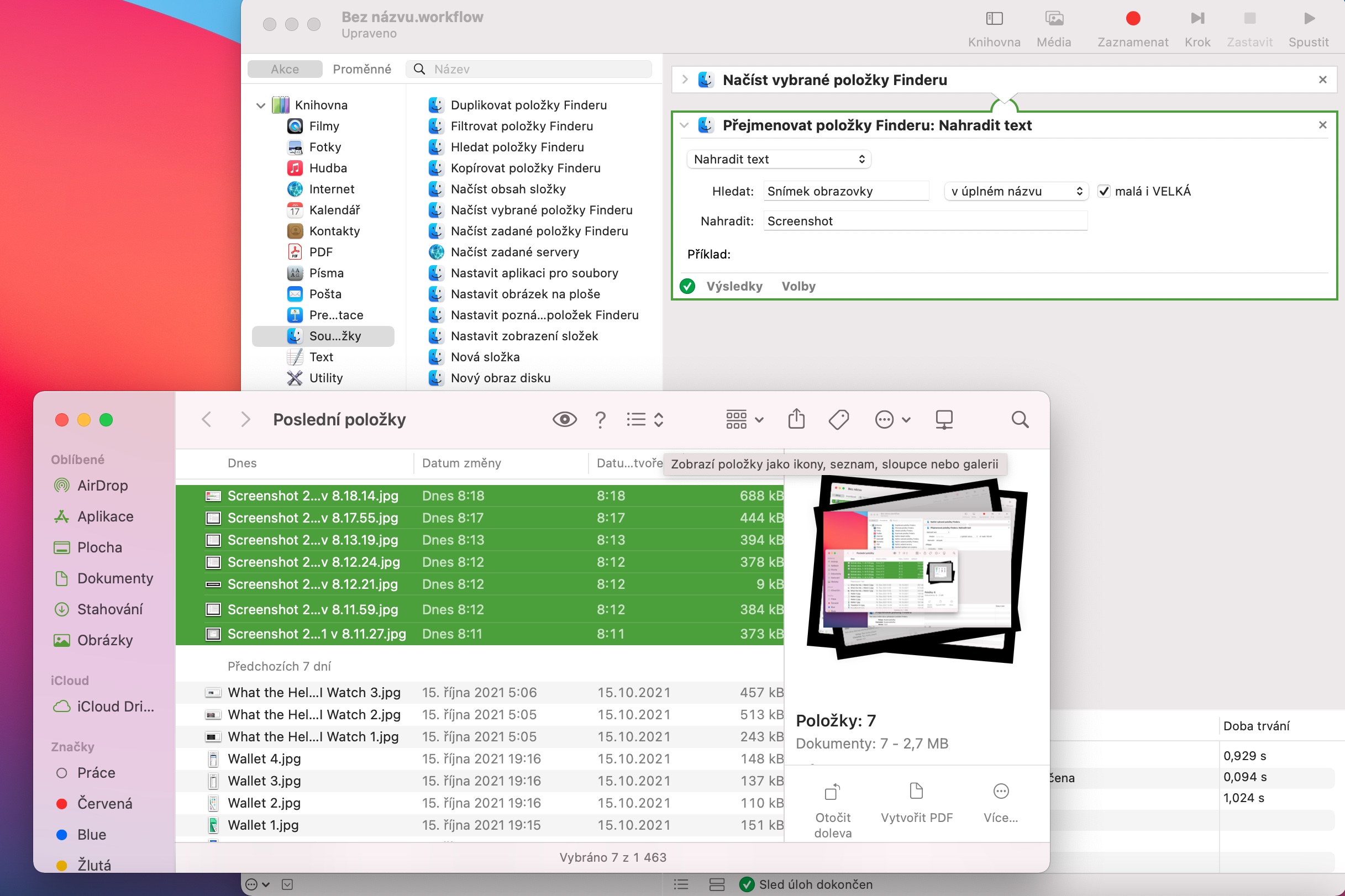Click the tag icon in Finder toolbar
This screenshot has height=896, width=1345.
point(838,419)
